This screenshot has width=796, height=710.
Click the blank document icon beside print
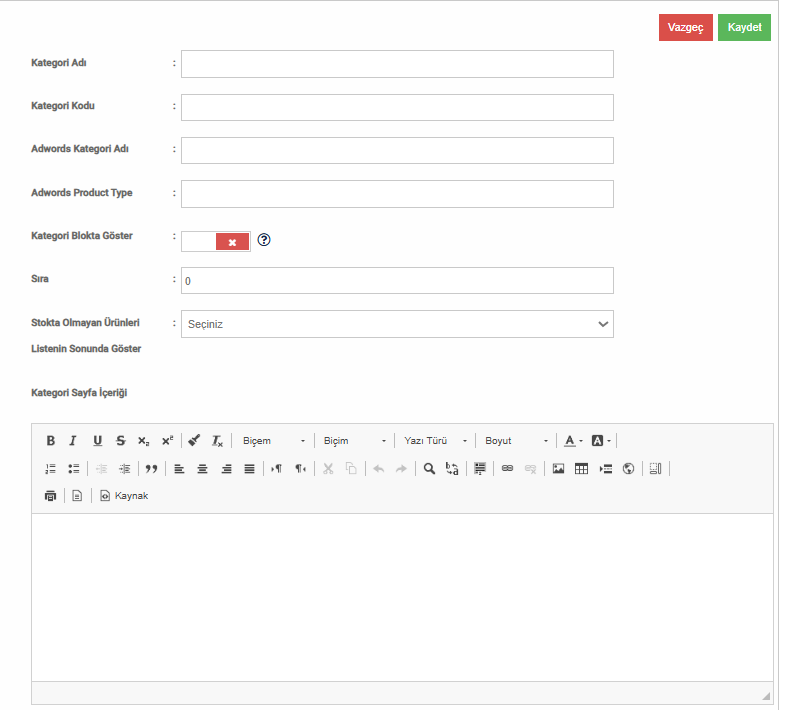pos(77,496)
